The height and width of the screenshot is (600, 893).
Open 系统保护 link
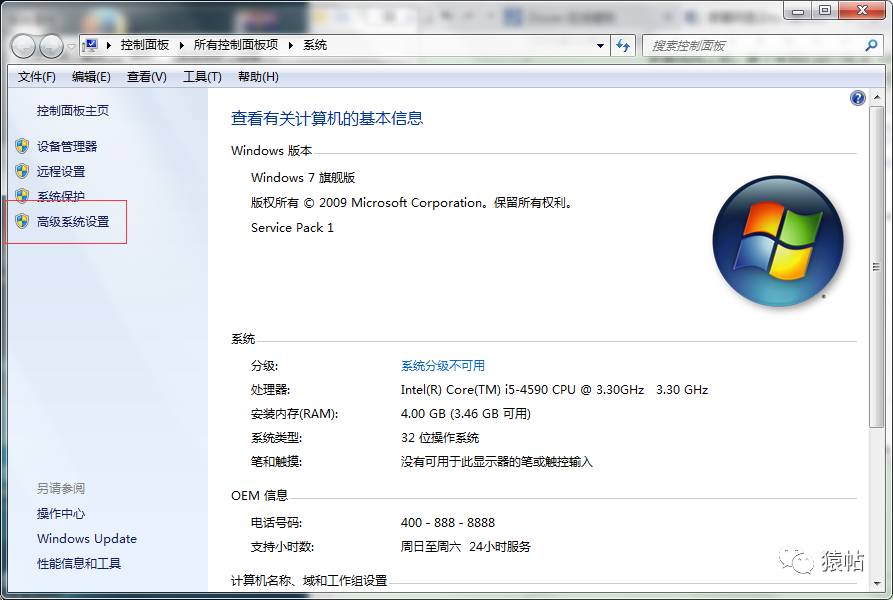tap(61, 196)
